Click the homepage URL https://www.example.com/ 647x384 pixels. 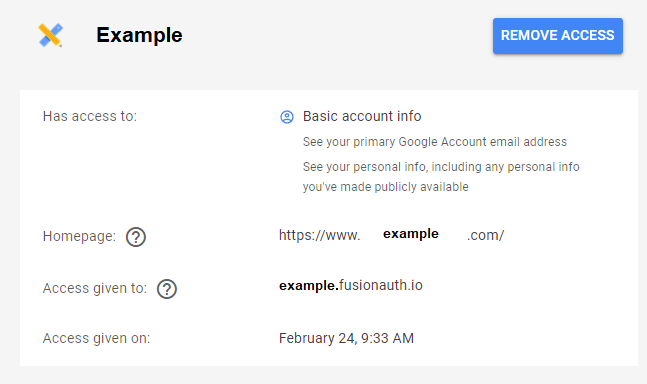[x=391, y=235]
